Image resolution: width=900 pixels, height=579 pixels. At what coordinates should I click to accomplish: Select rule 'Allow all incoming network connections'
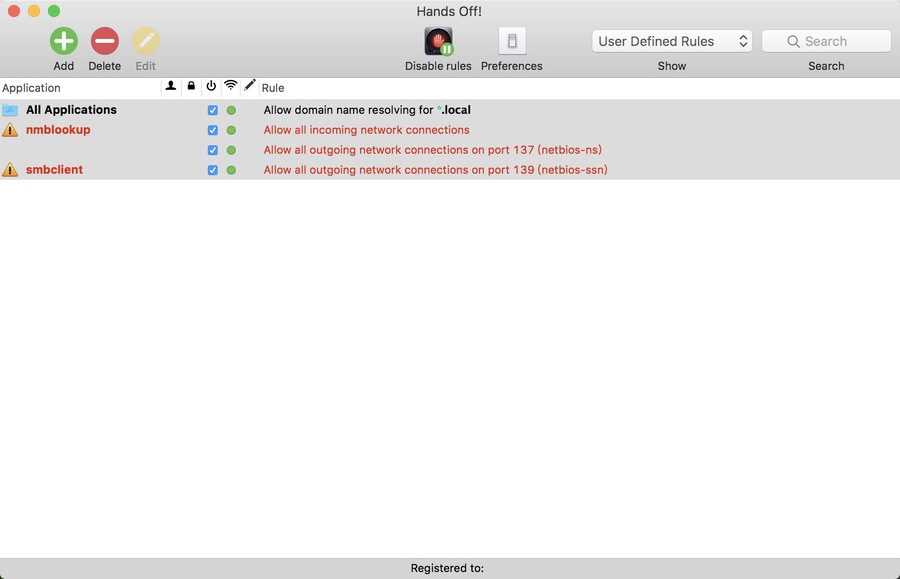point(366,130)
